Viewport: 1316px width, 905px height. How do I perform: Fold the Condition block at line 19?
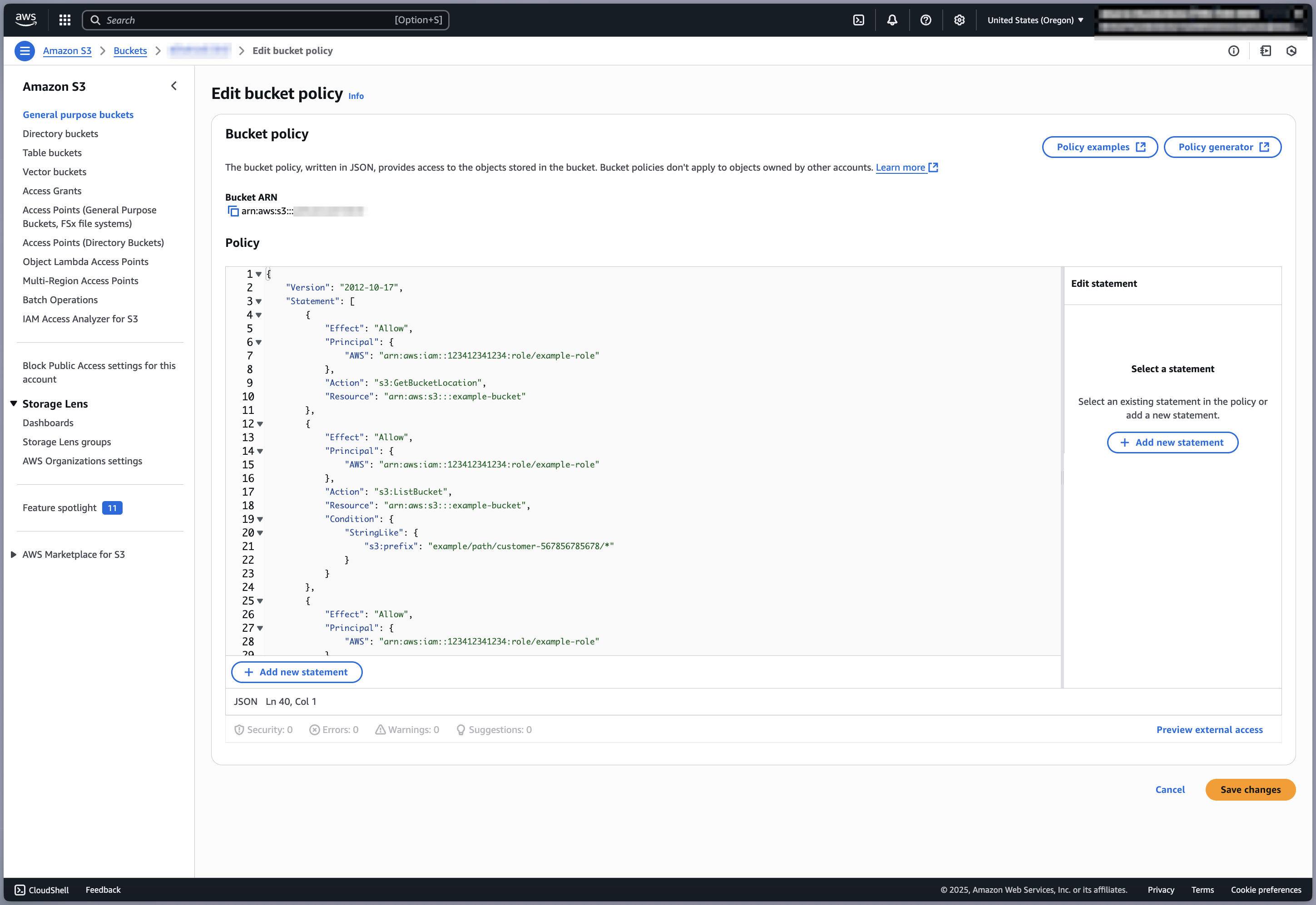pos(260,519)
